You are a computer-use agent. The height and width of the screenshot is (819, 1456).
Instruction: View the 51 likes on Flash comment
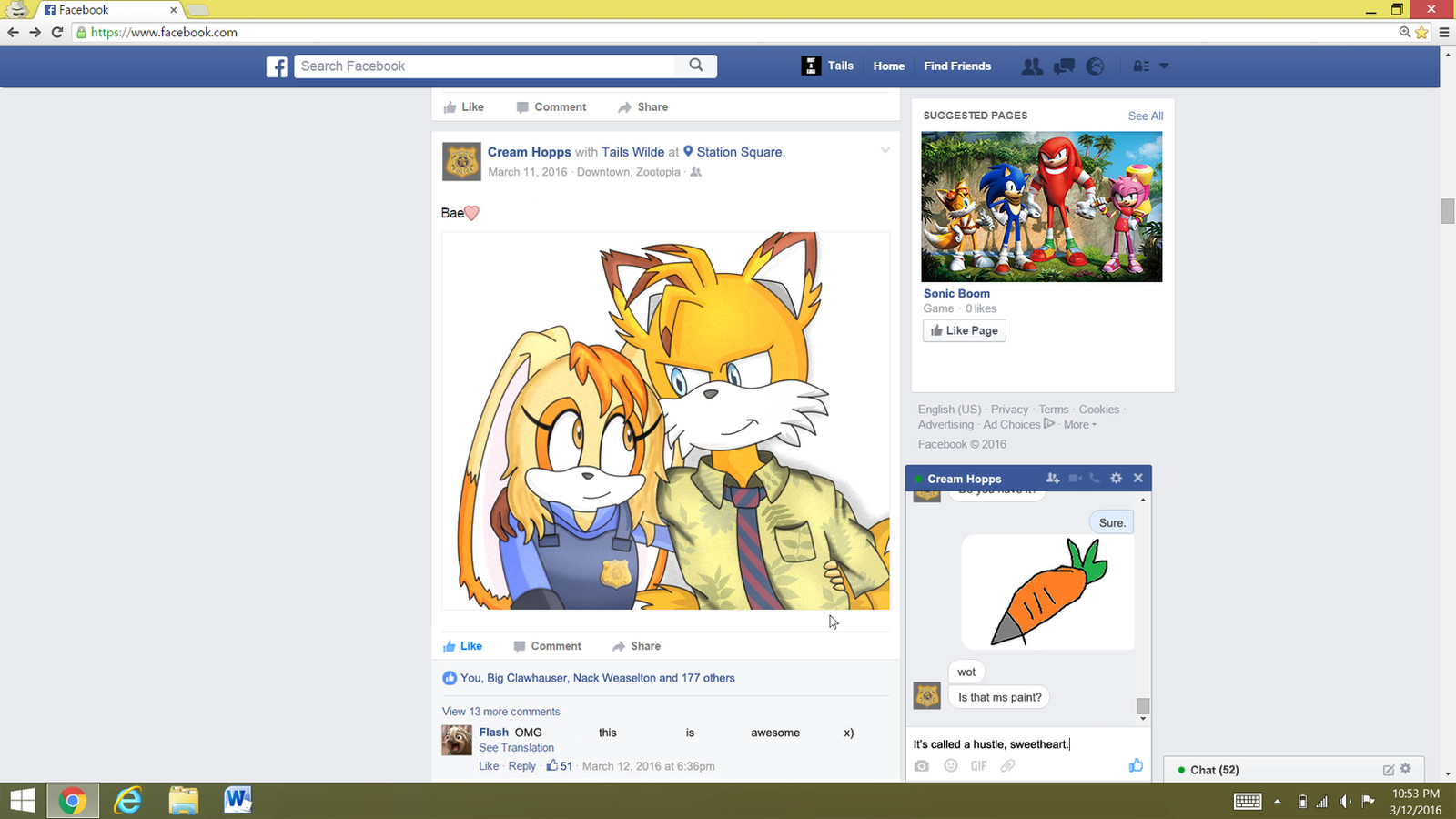coord(560,766)
